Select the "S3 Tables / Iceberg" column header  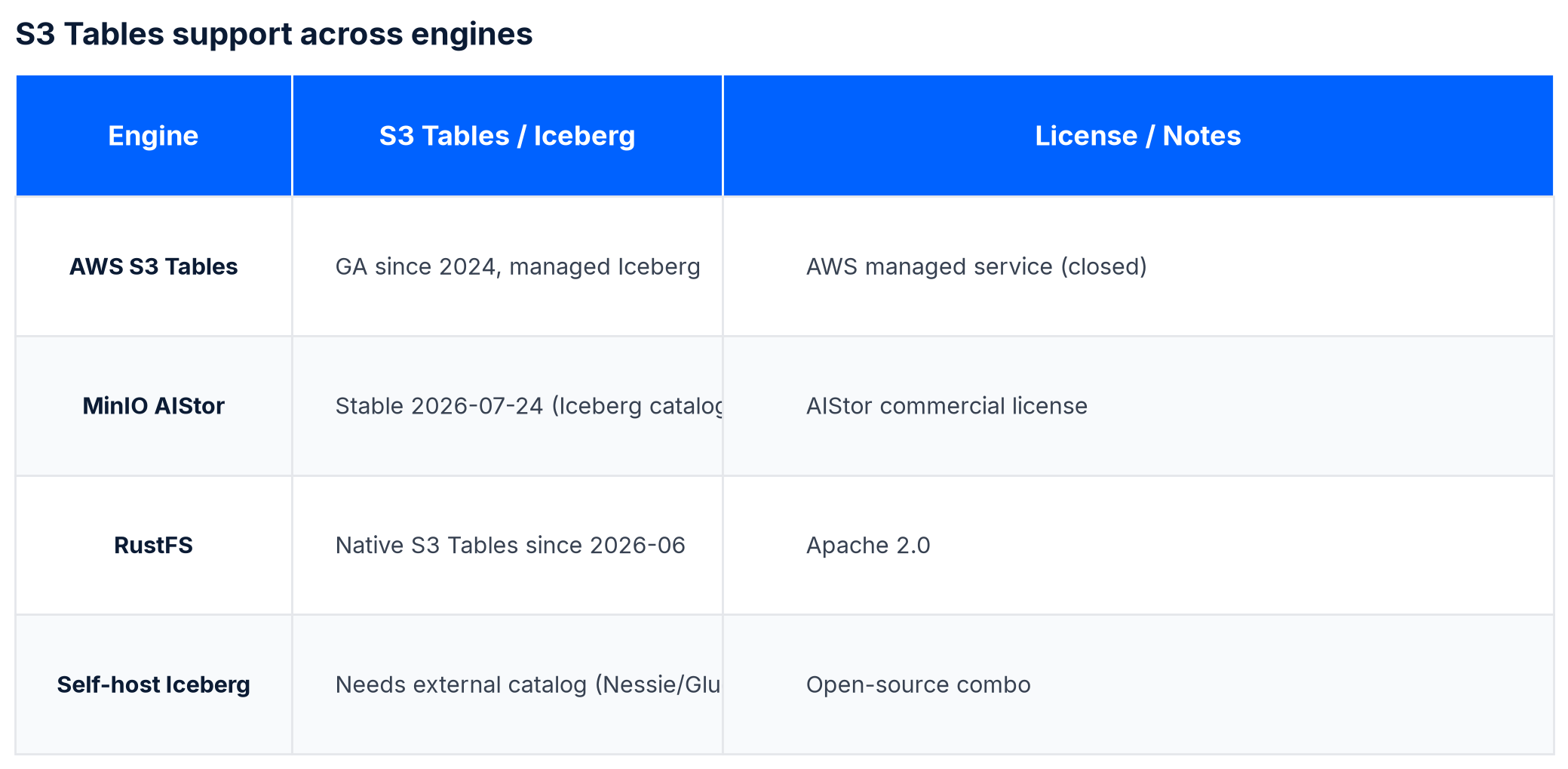[x=507, y=136]
